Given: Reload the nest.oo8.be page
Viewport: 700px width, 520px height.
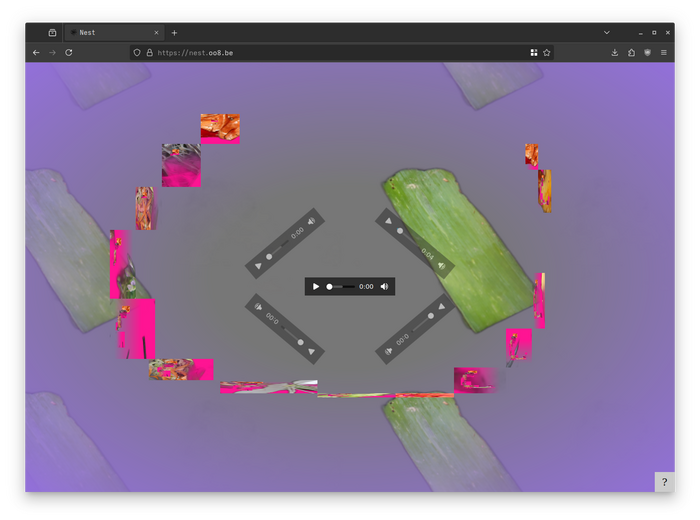Looking at the screenshot, I should pos(69,53).
